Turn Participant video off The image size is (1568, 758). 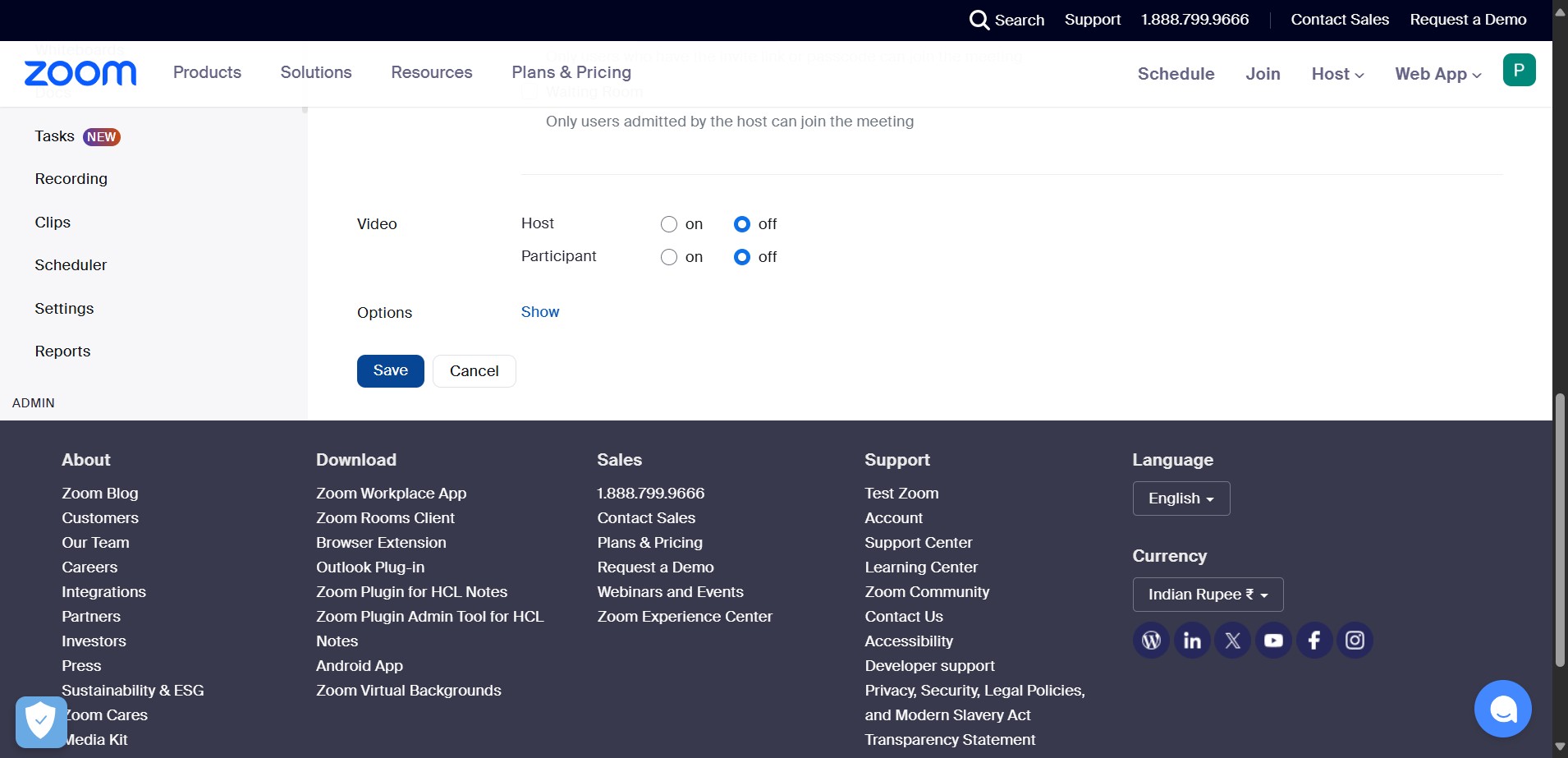[742, 257]
